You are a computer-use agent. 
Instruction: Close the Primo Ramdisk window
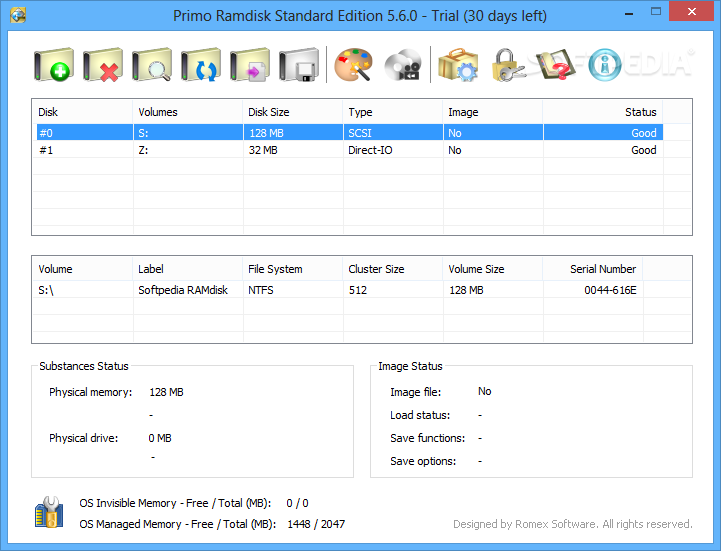(692, 11)
